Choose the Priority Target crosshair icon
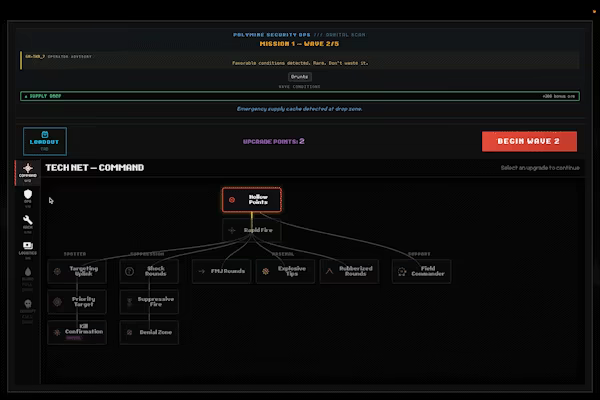The width and height of the screenshot is (600, 400). (57, 302)
